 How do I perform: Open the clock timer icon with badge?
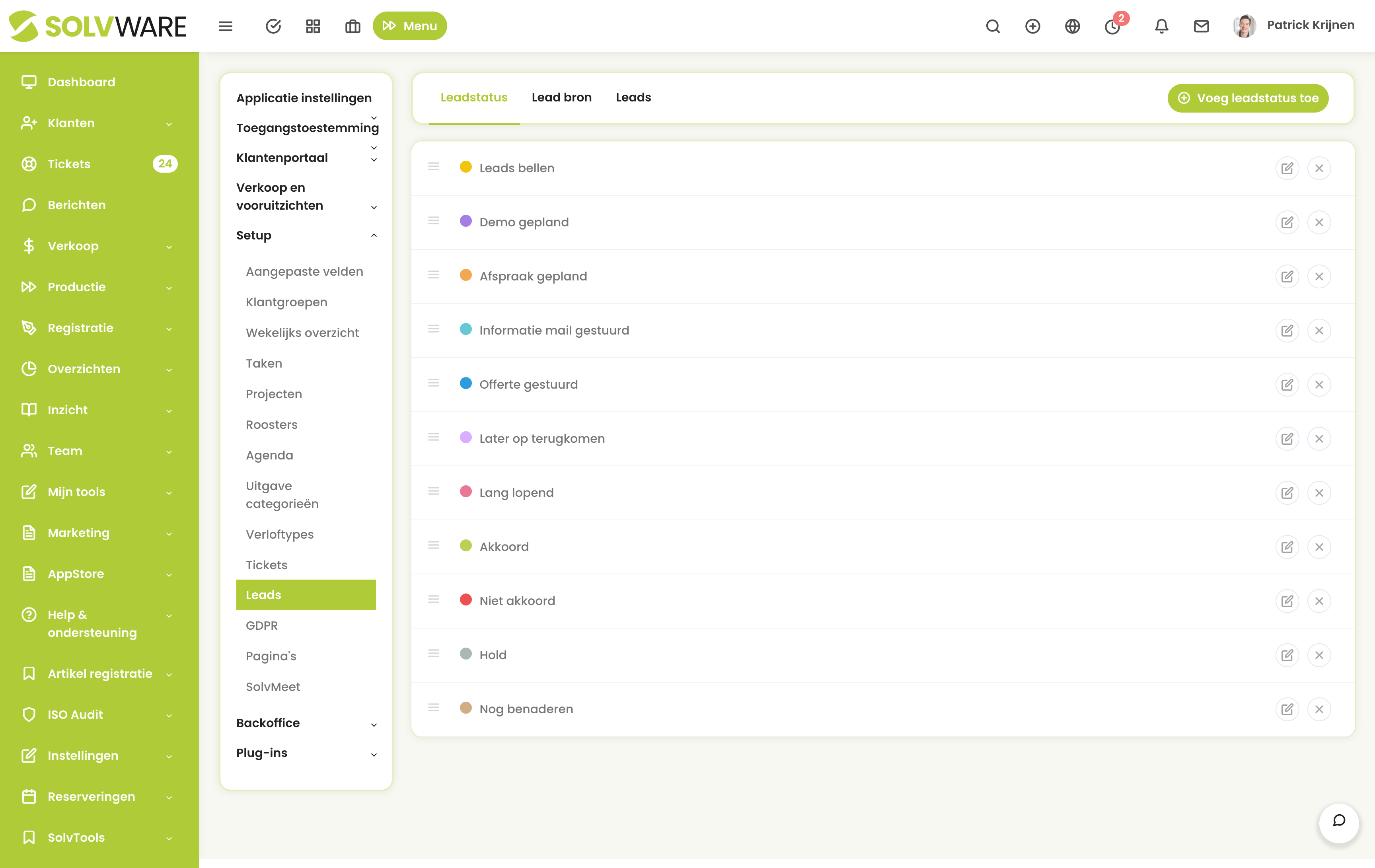coord(1112,27)
